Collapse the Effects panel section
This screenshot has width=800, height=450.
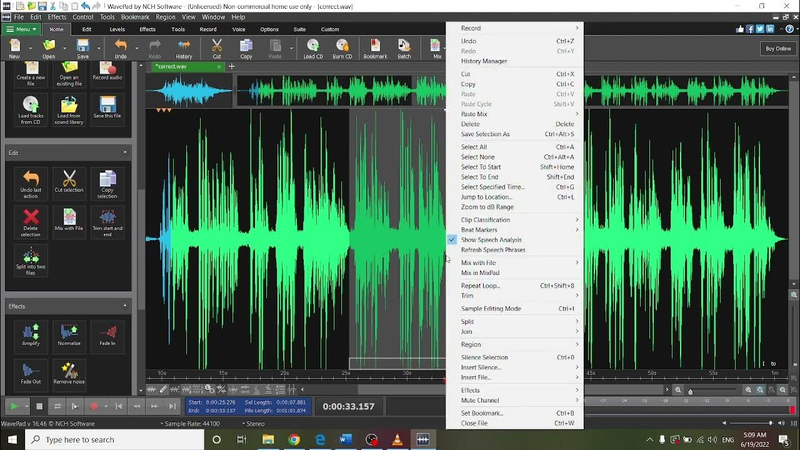[x=125, y=306]
